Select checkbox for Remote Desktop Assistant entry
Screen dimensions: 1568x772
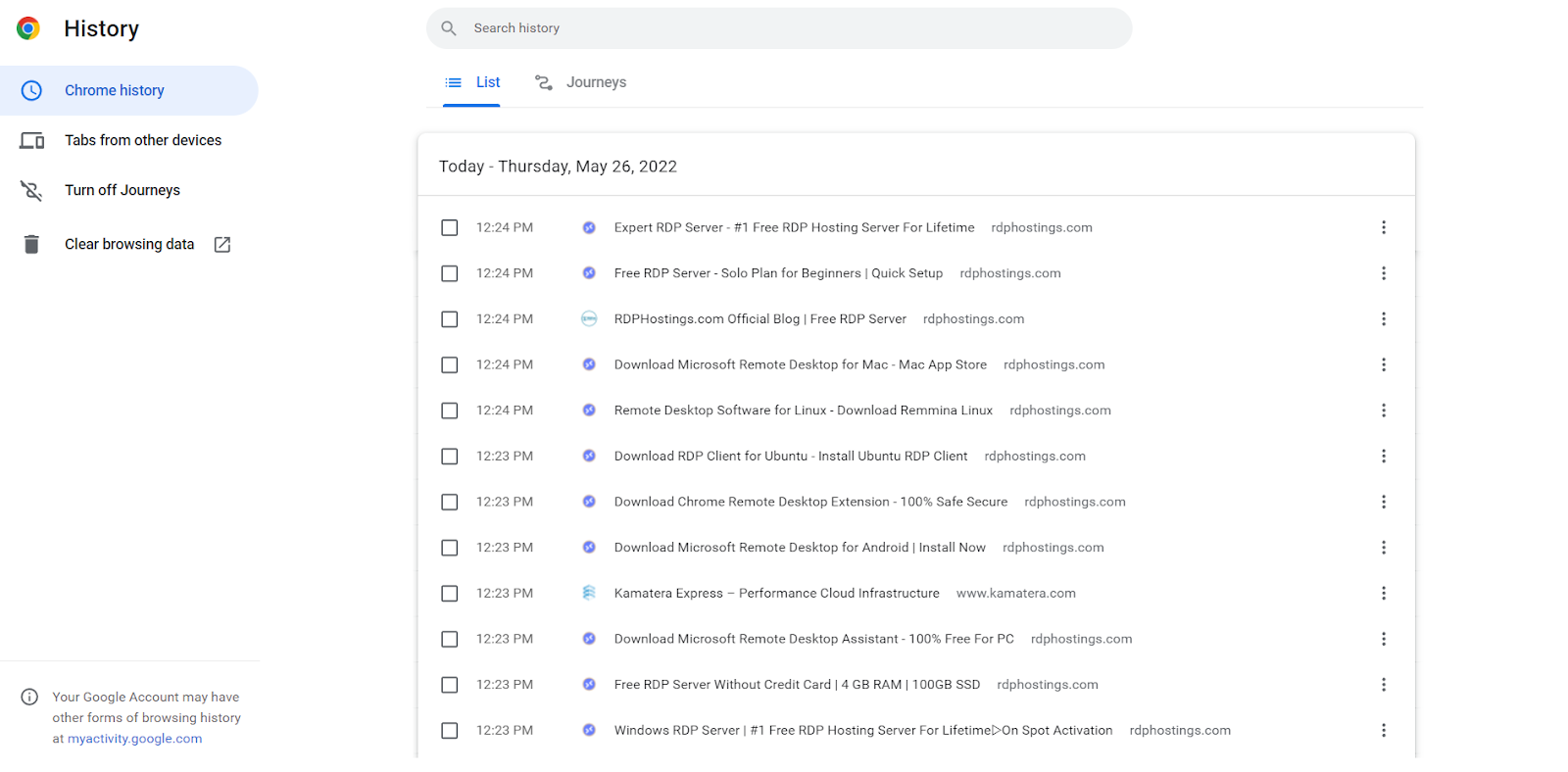450,639
